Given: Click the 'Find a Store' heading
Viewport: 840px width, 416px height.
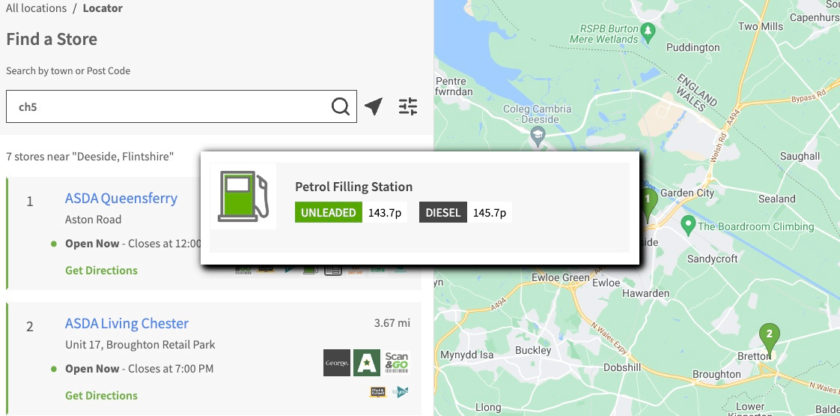Looking at the screenshot, I should (51, 39).
